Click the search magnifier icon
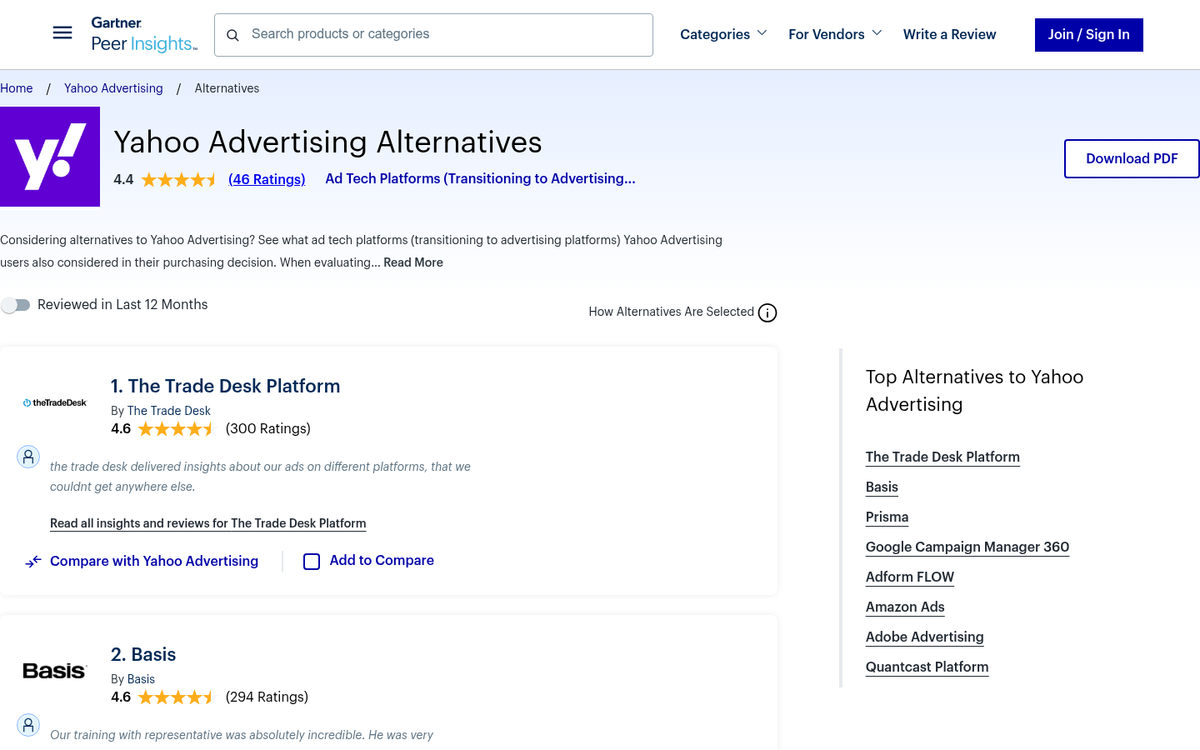 (232, 34)
